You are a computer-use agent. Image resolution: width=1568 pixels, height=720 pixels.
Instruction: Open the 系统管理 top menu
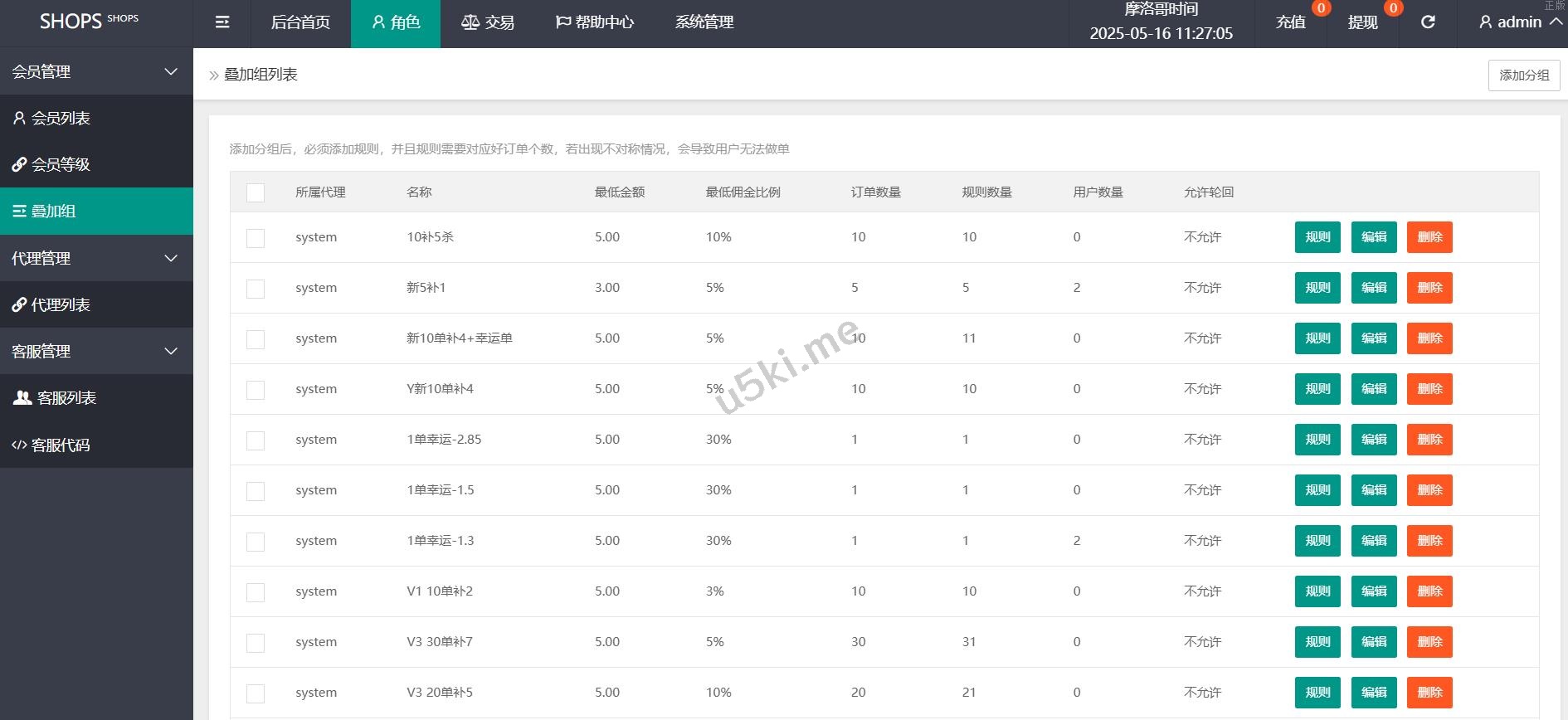704,22
